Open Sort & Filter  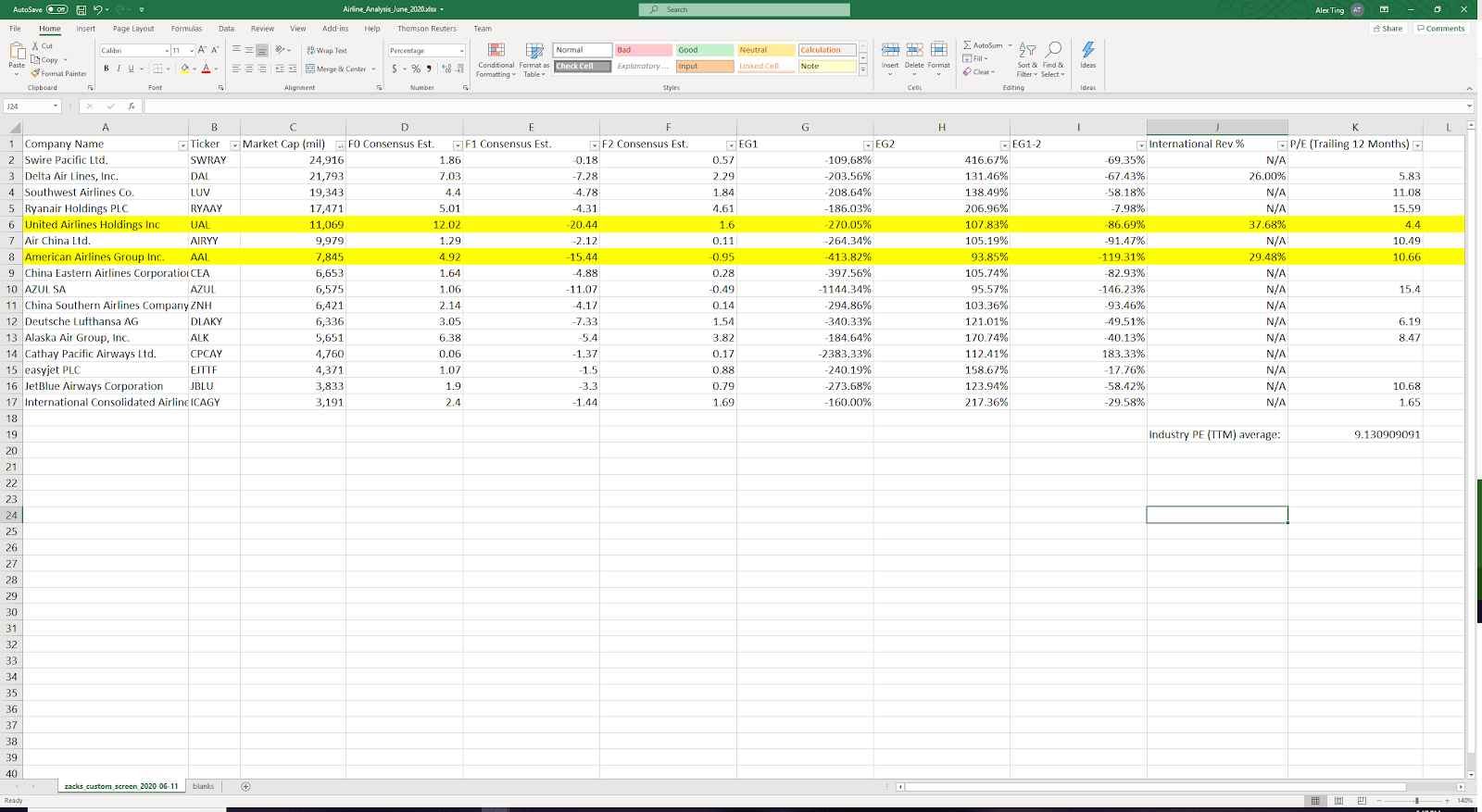(x=1026, y=58)
